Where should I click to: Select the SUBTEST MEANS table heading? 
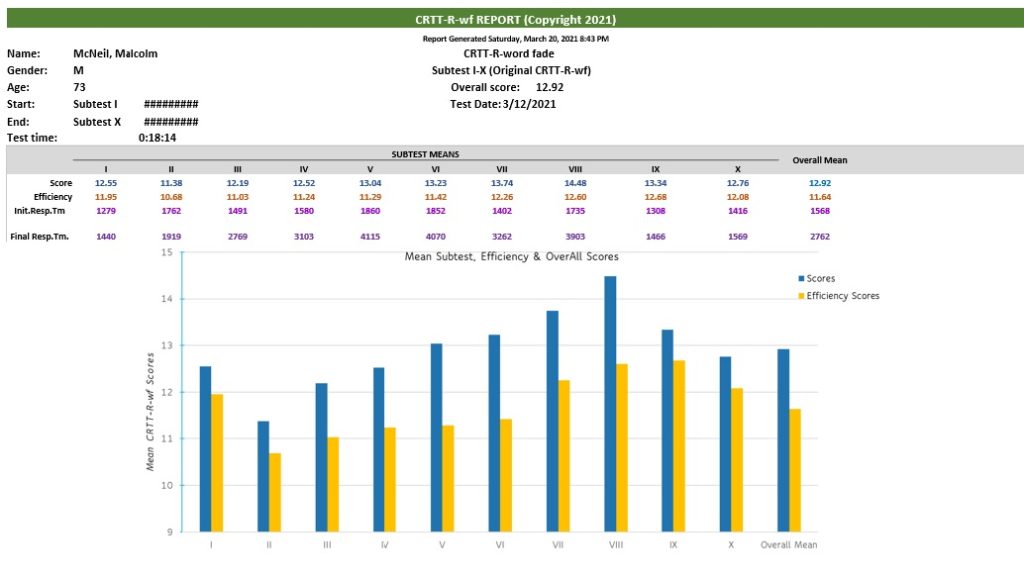coord(425,155)
